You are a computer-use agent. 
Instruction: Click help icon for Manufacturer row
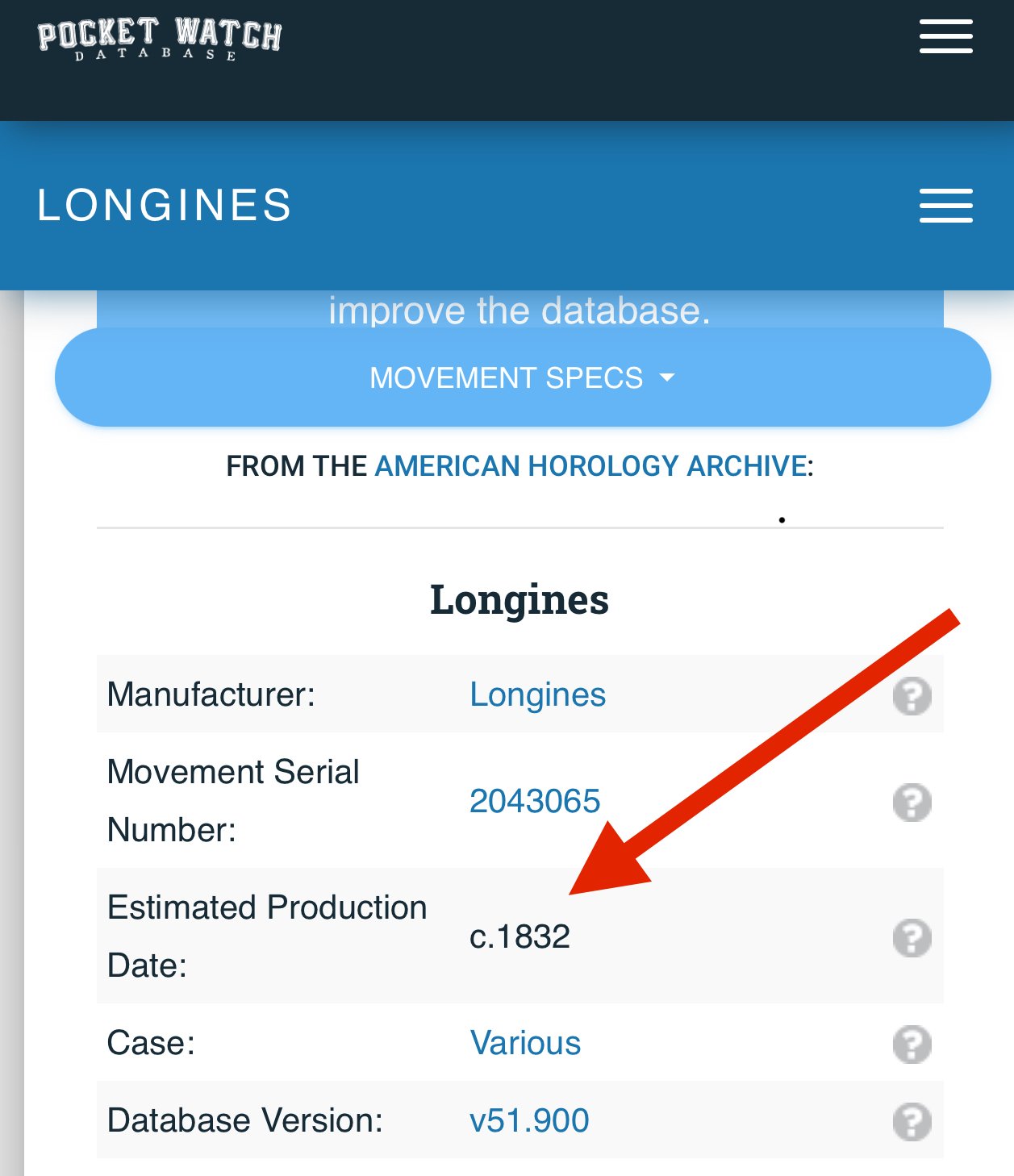(912, 695)
